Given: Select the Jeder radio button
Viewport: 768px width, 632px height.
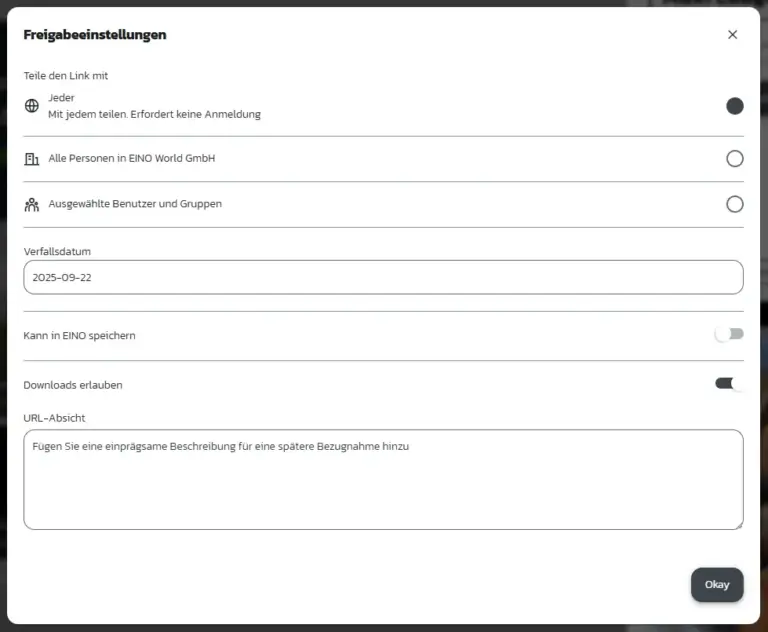Looking at the screenshot, I should pos(735,106).
